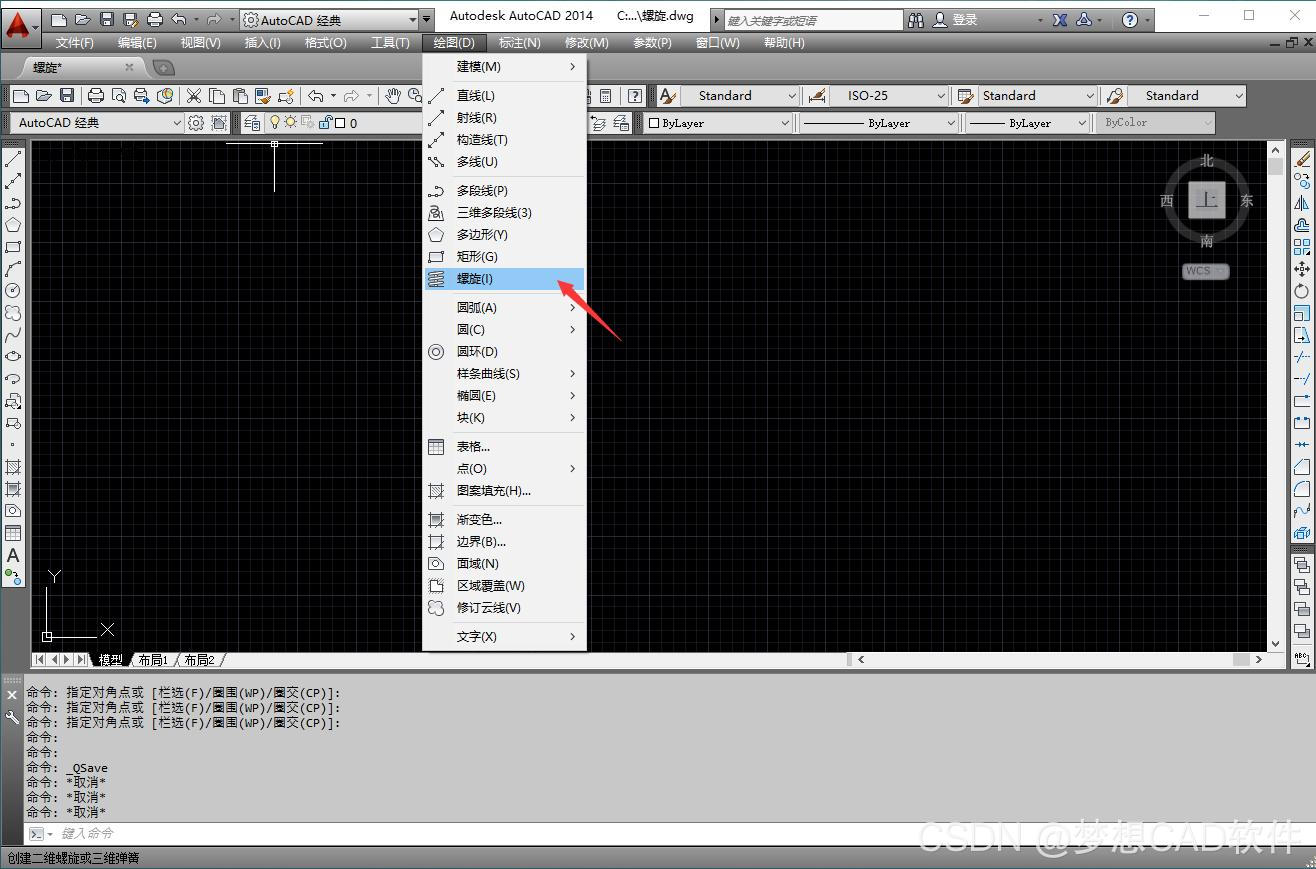Select the Spline tool in left toolbar

(13, 335)
